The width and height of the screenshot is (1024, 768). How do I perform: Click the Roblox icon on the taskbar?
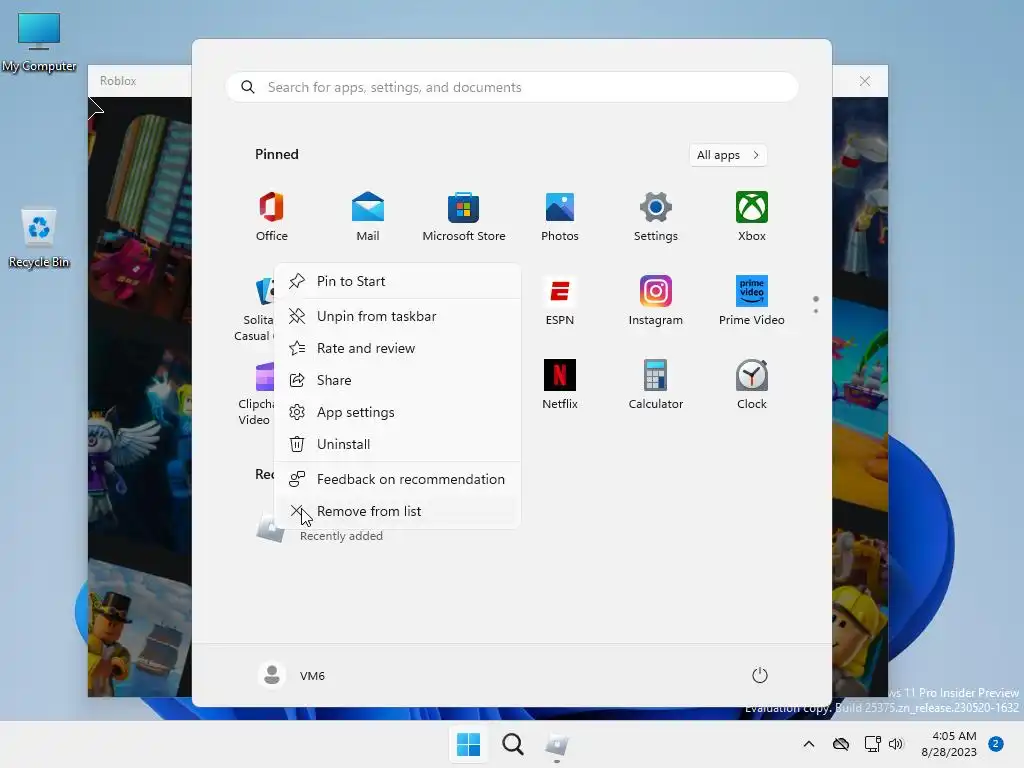(557, 744)
